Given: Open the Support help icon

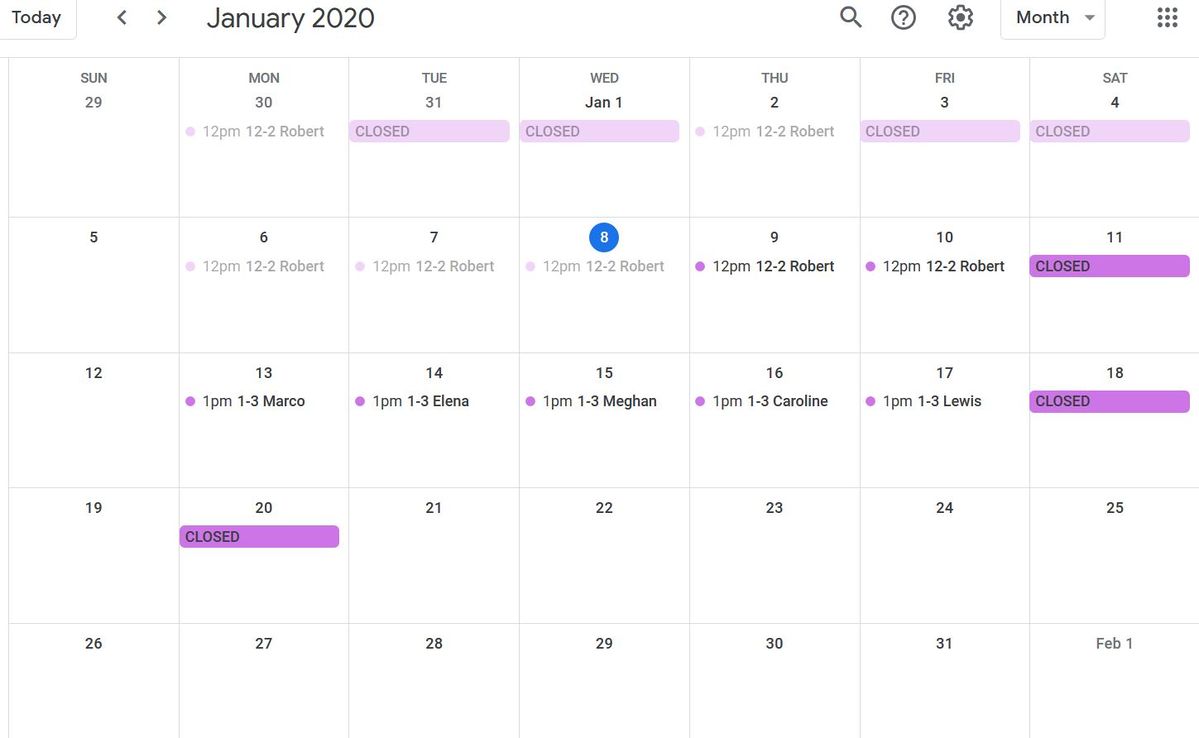Looking at the screenshot, I should pos(903,17).
